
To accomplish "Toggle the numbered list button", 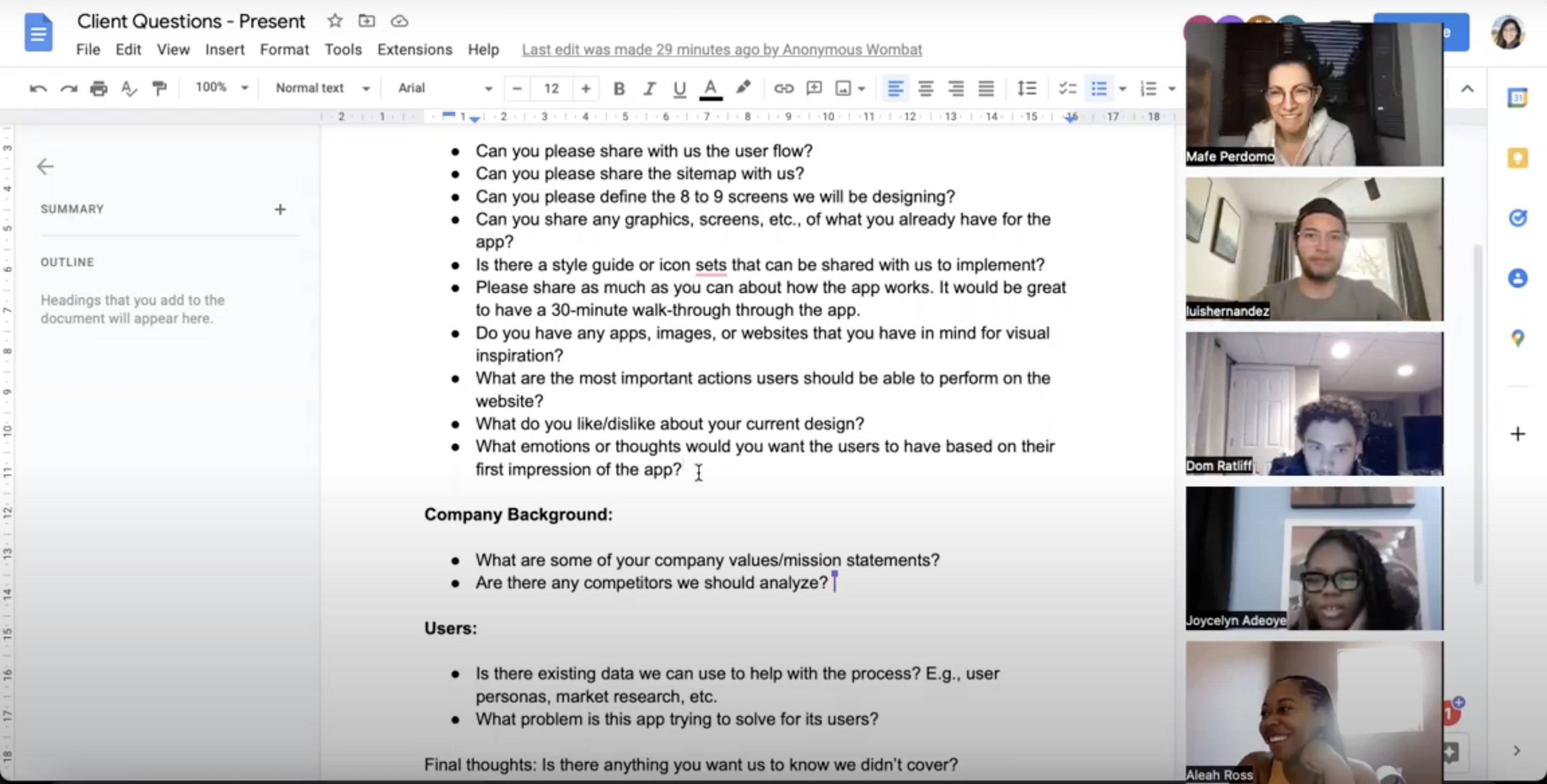I will tap(1148, 89).
